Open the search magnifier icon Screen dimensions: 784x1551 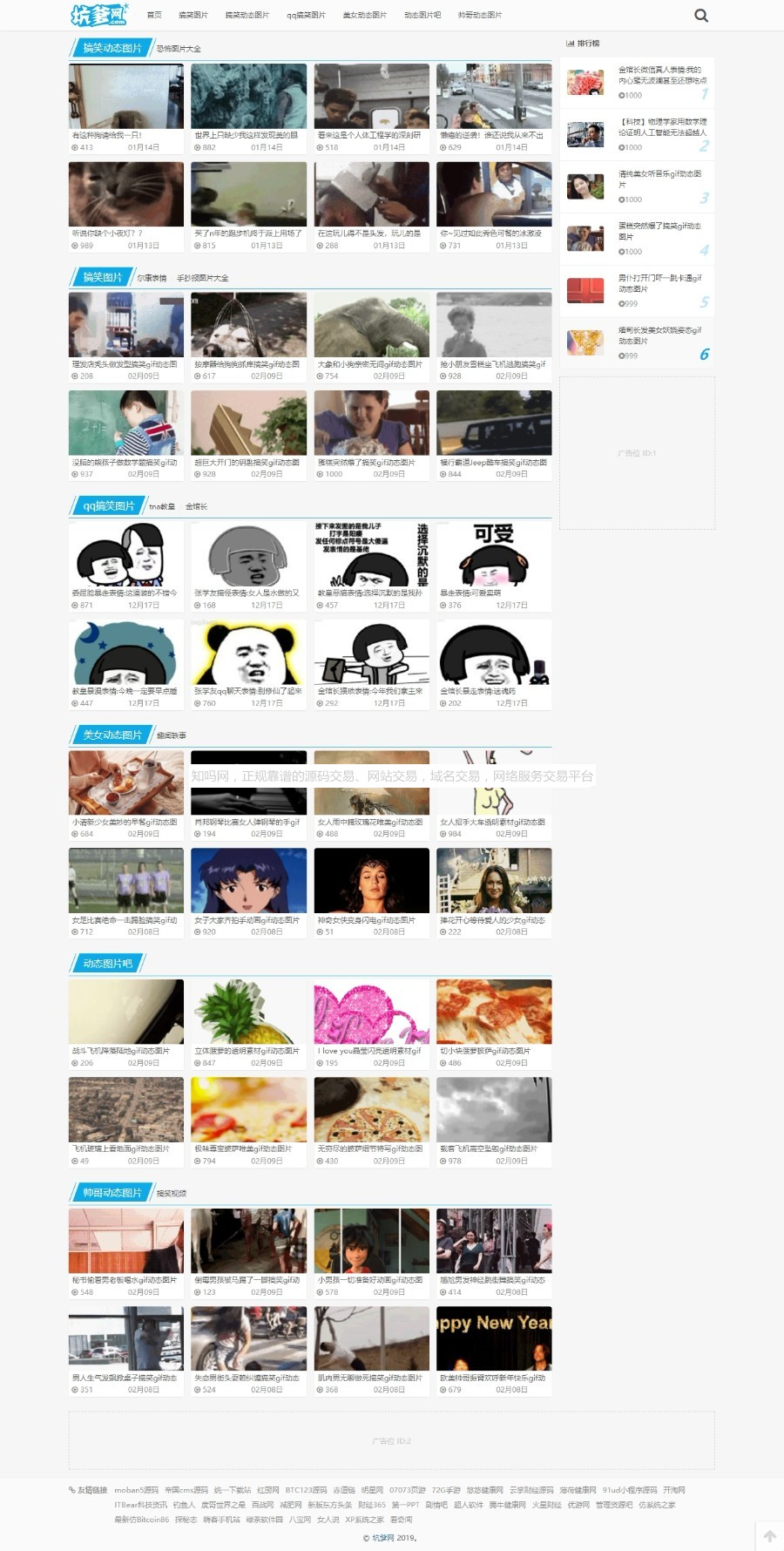(x=701, y=15)
